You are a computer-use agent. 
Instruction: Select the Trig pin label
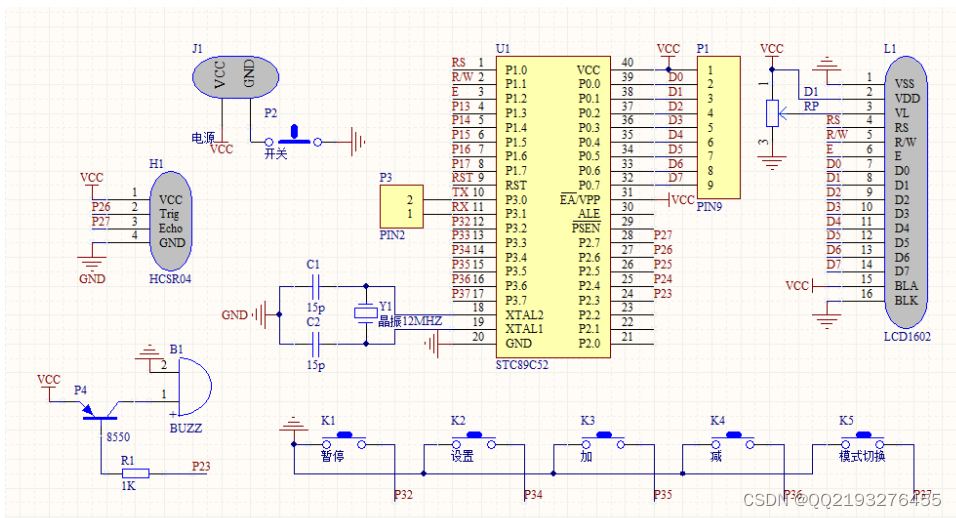[x=169, y=214]
